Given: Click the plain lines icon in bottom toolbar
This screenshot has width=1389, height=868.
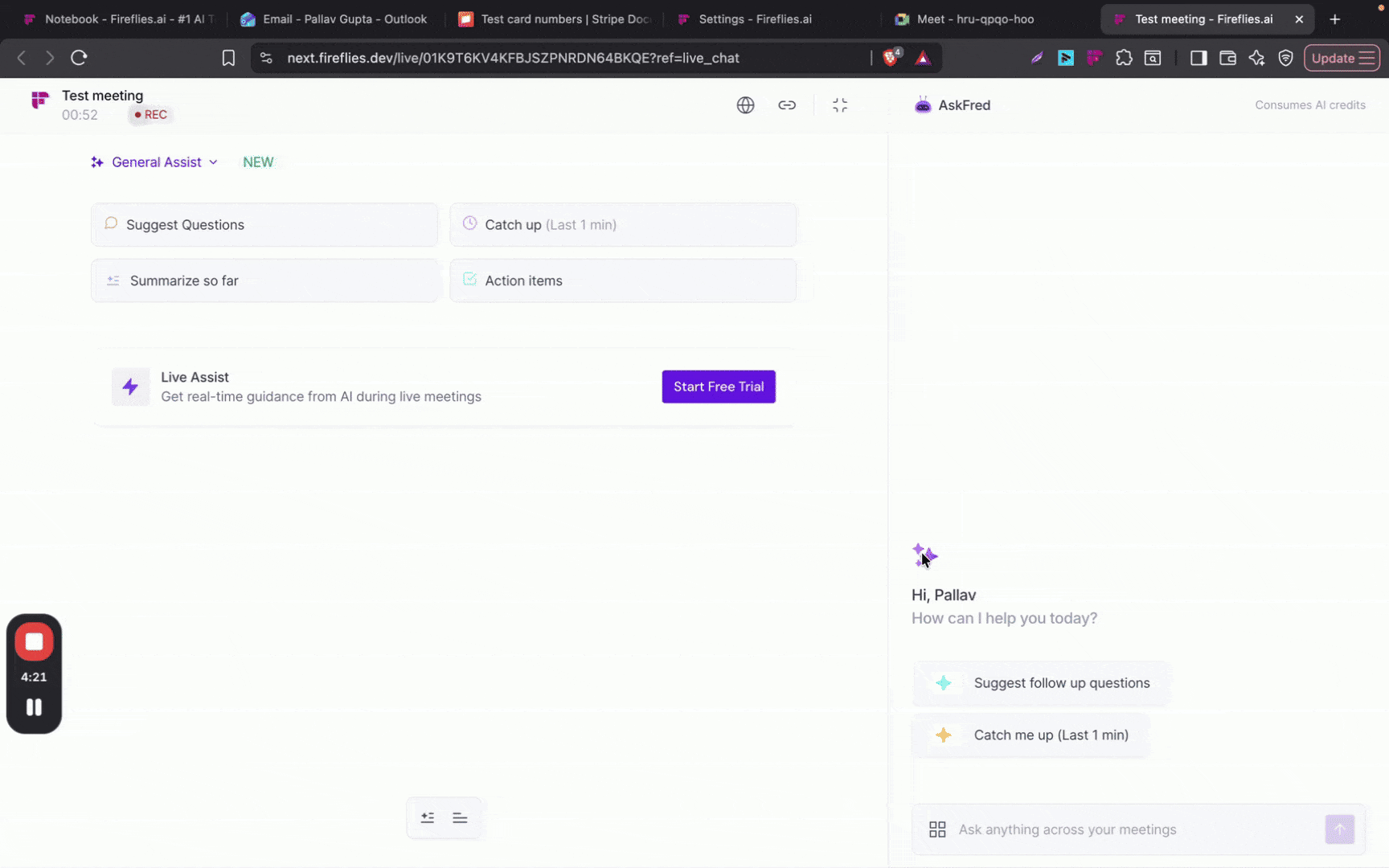Looking at the screenshot, I should 460,817.
